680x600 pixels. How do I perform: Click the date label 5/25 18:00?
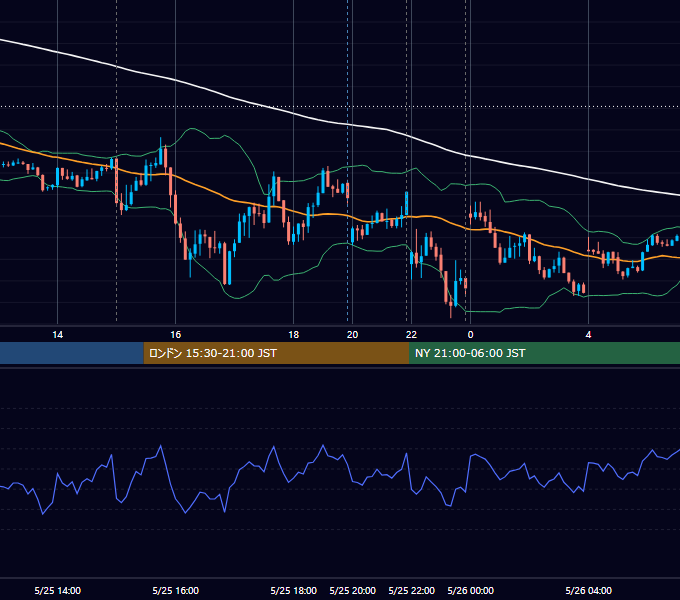(x=294, y=590)
